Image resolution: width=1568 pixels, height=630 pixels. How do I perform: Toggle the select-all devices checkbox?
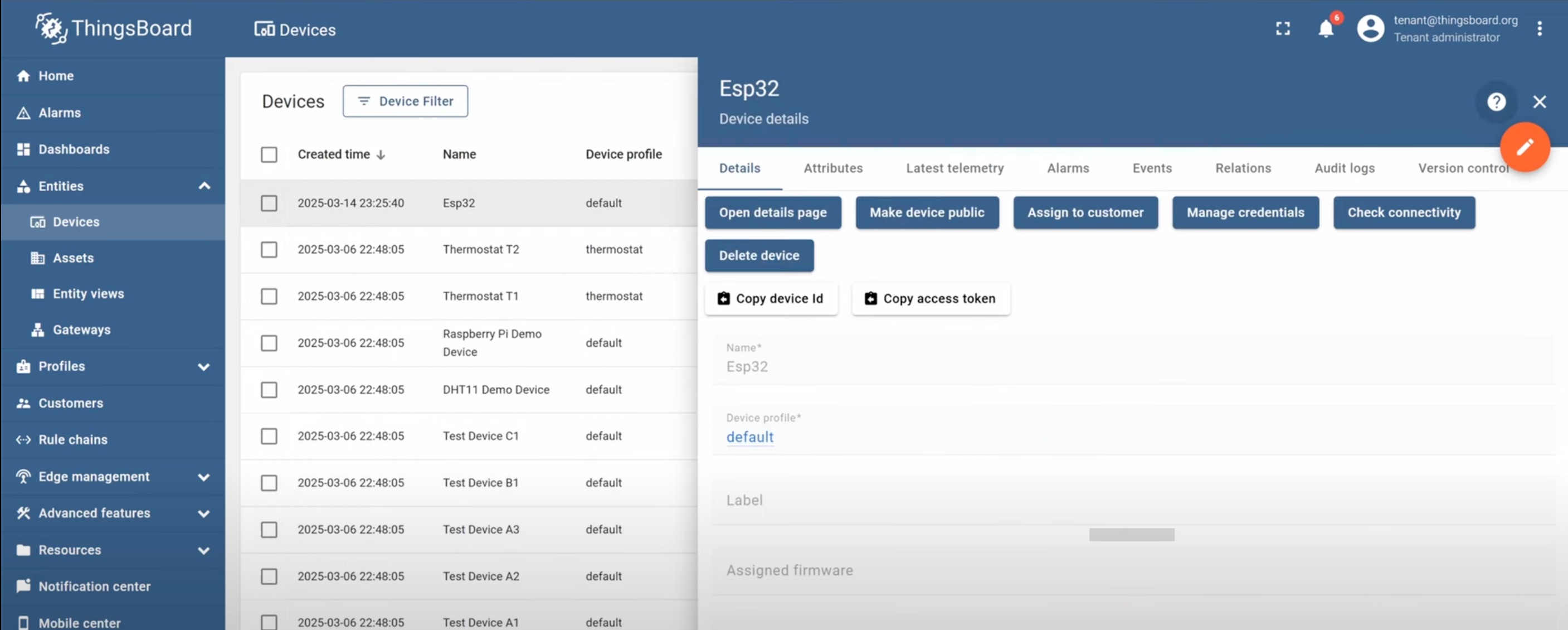coord(269,155)
